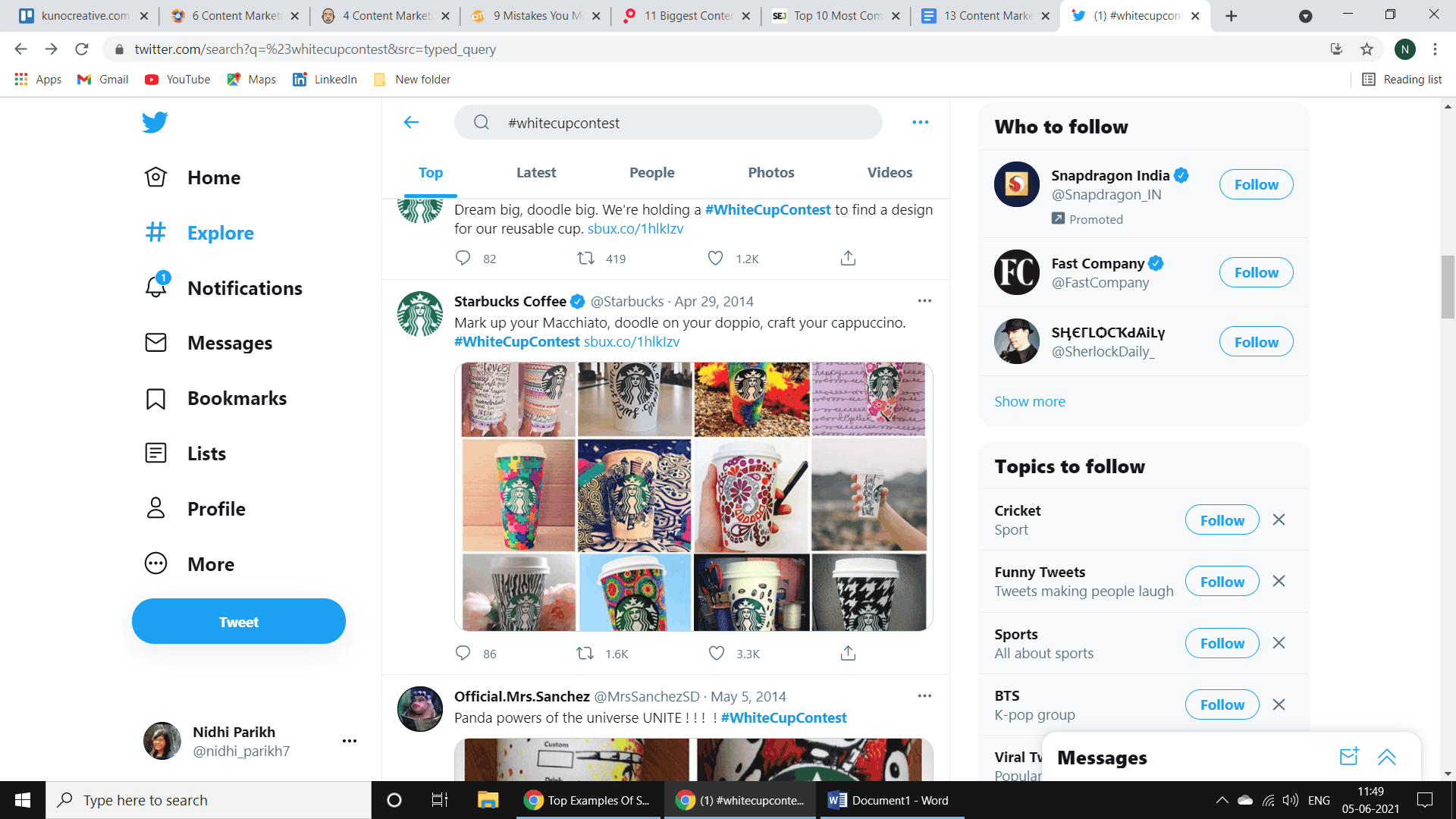
Task: Open Messages in sidebar
Action: click(208, 344)
